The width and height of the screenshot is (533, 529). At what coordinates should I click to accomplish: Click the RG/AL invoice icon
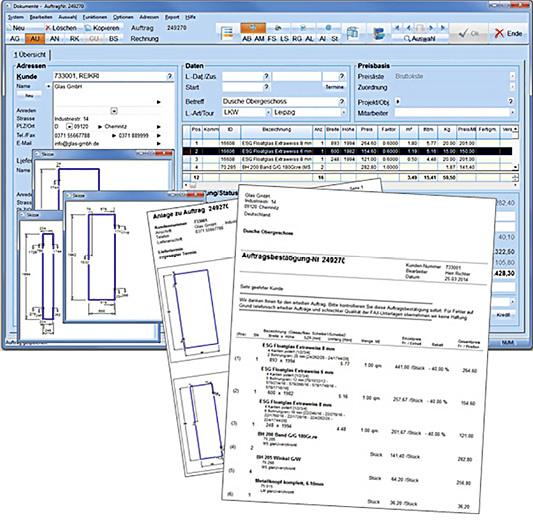303,28
